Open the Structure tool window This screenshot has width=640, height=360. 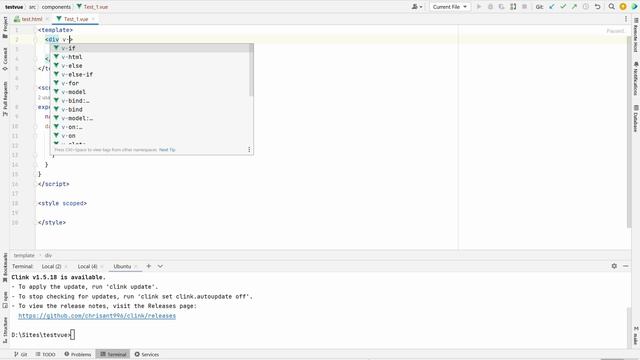[5, 330]
